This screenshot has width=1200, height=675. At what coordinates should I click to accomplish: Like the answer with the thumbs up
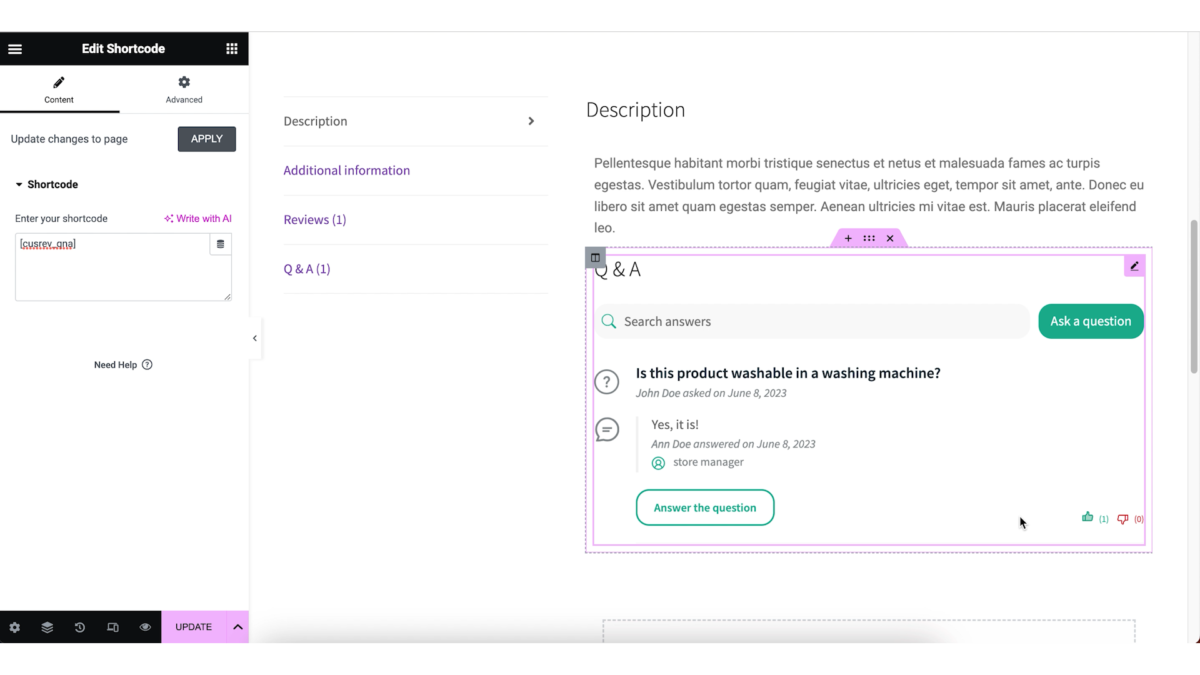pos(1087,517)
